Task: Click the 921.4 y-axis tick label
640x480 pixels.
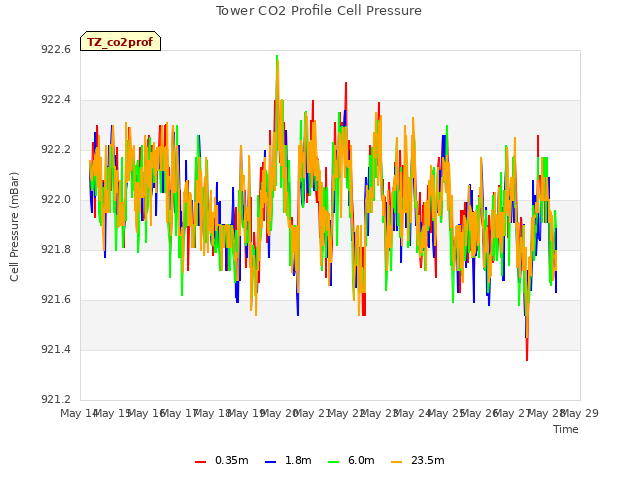Action: coord(56,349)
